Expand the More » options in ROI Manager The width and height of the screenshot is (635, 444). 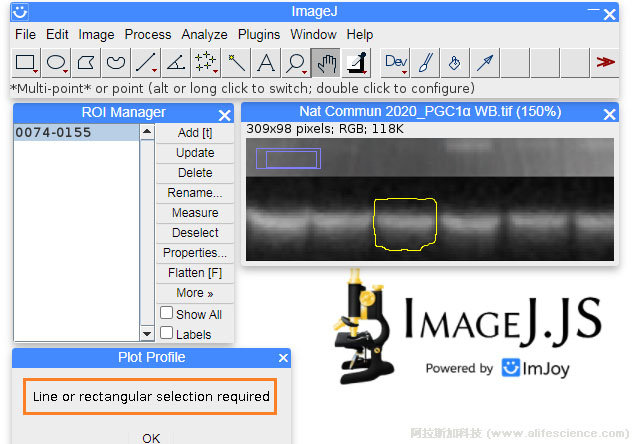tap(195, 293)
